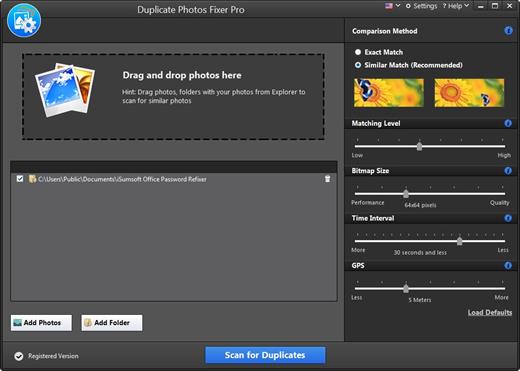Click the Time Interval slider handle
The height and width of the screenshot is (371, 520).
pyautogui.click(x=460, y=241)
